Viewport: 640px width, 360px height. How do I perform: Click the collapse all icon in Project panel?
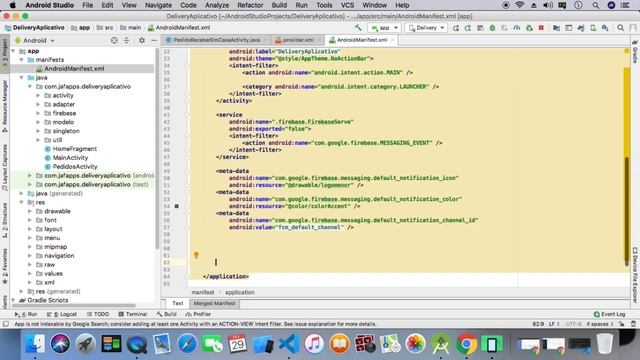coord(127,40)
